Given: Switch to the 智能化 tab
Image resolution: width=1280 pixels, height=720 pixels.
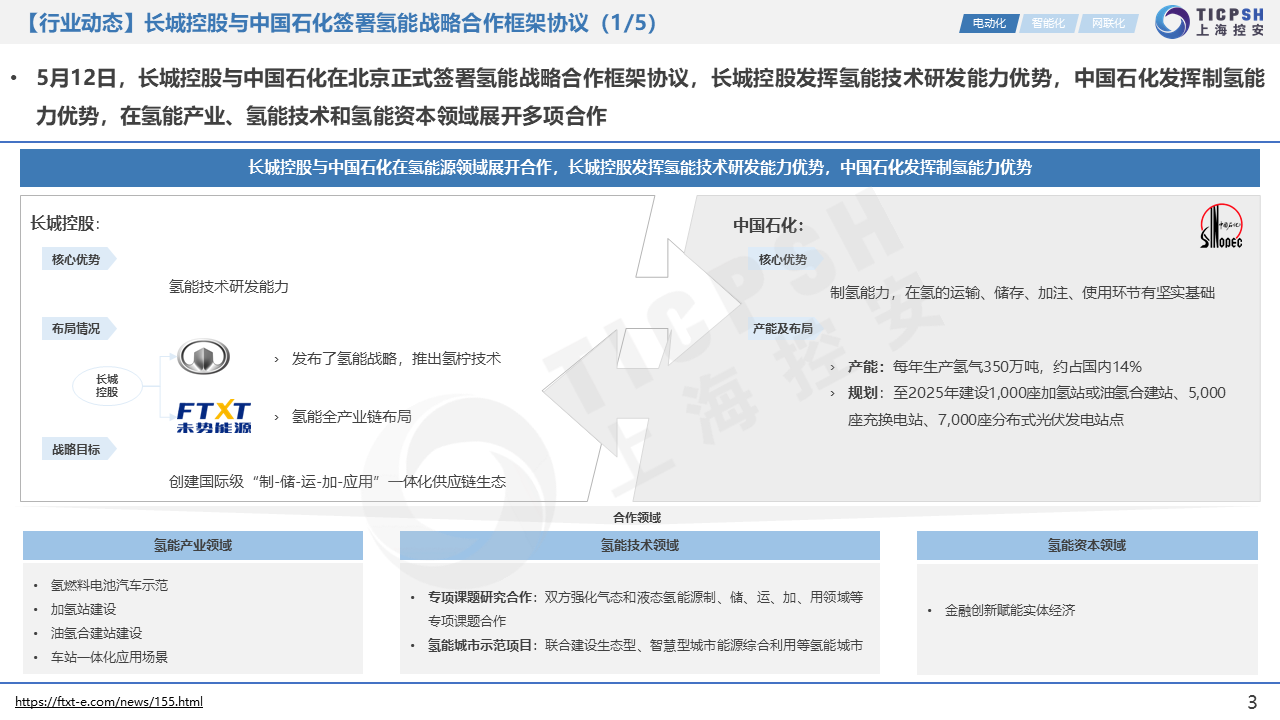Looking at the screenshot, I should tap(1048, 23).
